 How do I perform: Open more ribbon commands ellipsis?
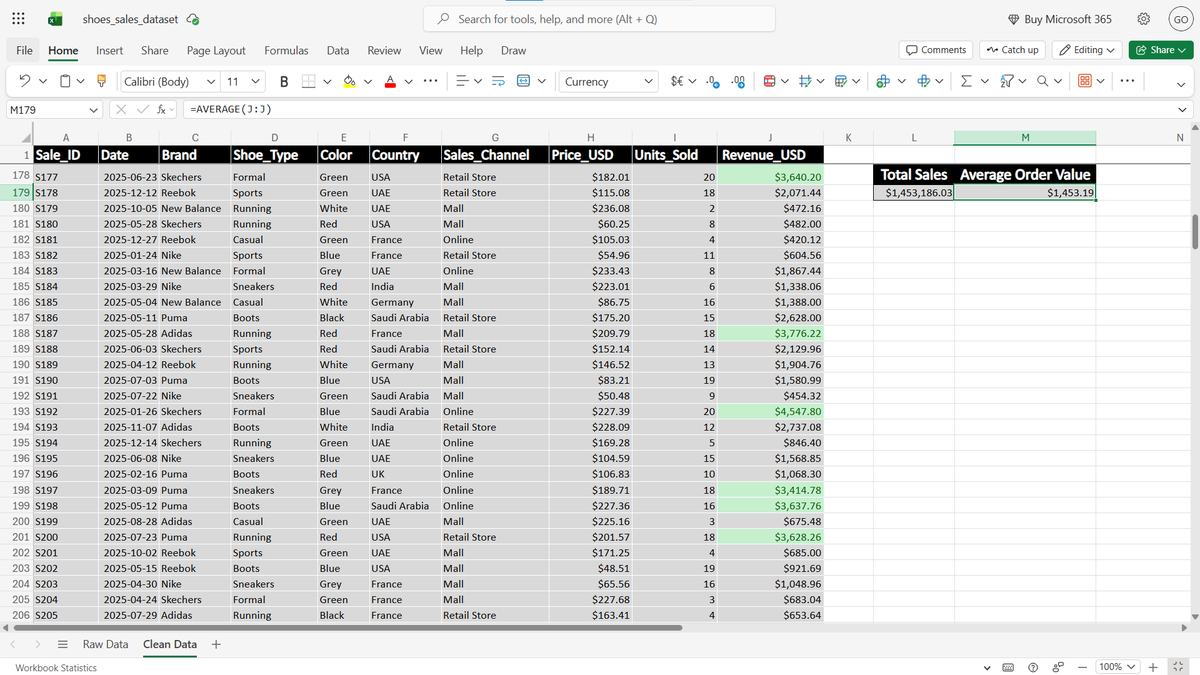tap(1127, 82)
